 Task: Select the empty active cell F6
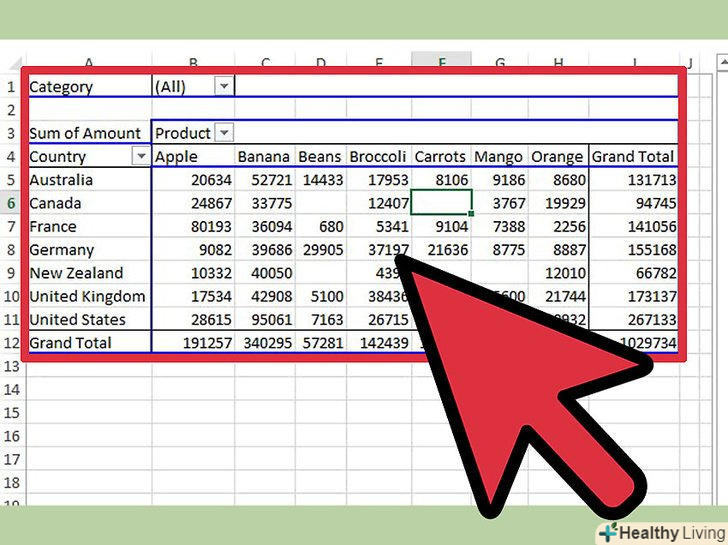point(440,203)
